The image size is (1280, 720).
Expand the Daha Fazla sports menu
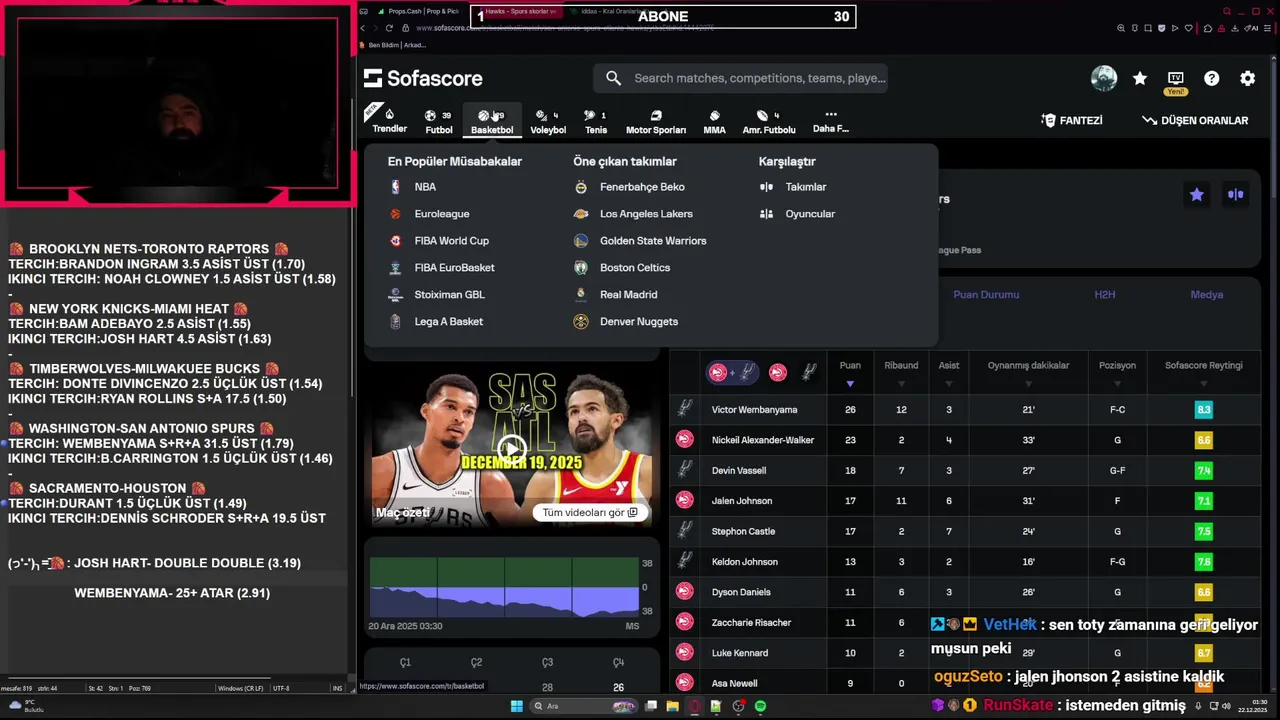click(831, 121)
